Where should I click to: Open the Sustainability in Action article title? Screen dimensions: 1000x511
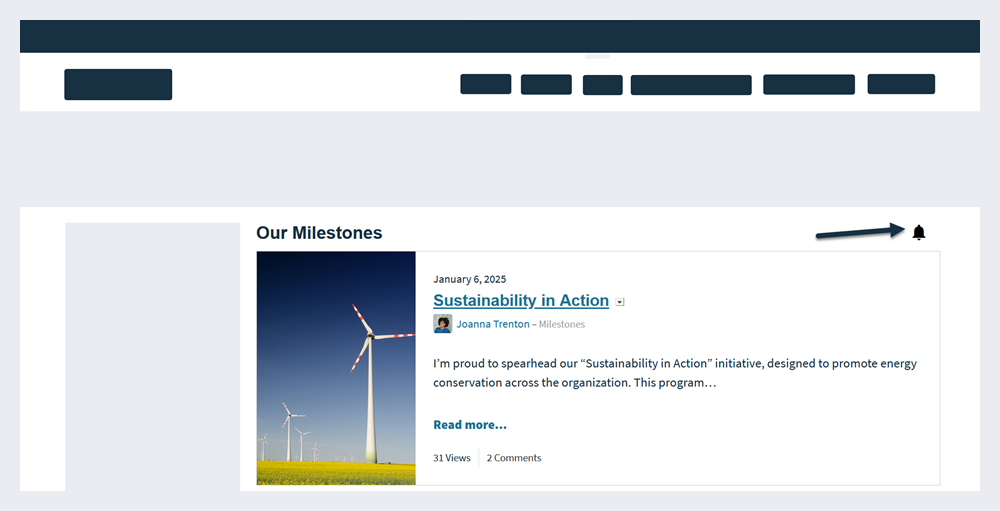(521, 300)
